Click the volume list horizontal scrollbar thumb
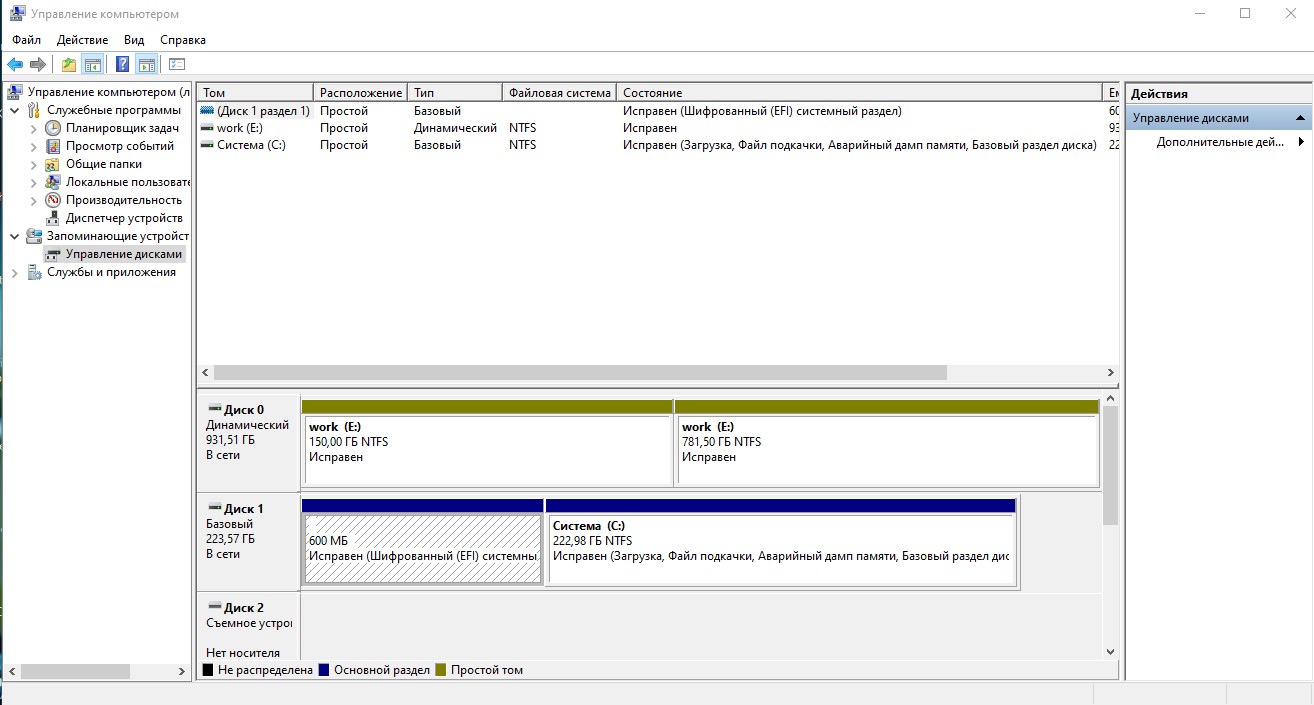This screenshot has width=1314, height=705. click(x=580, y=372)
